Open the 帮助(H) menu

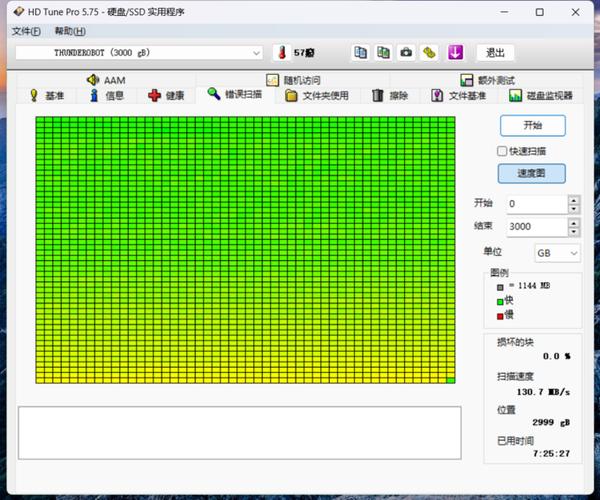coord(70,31)
